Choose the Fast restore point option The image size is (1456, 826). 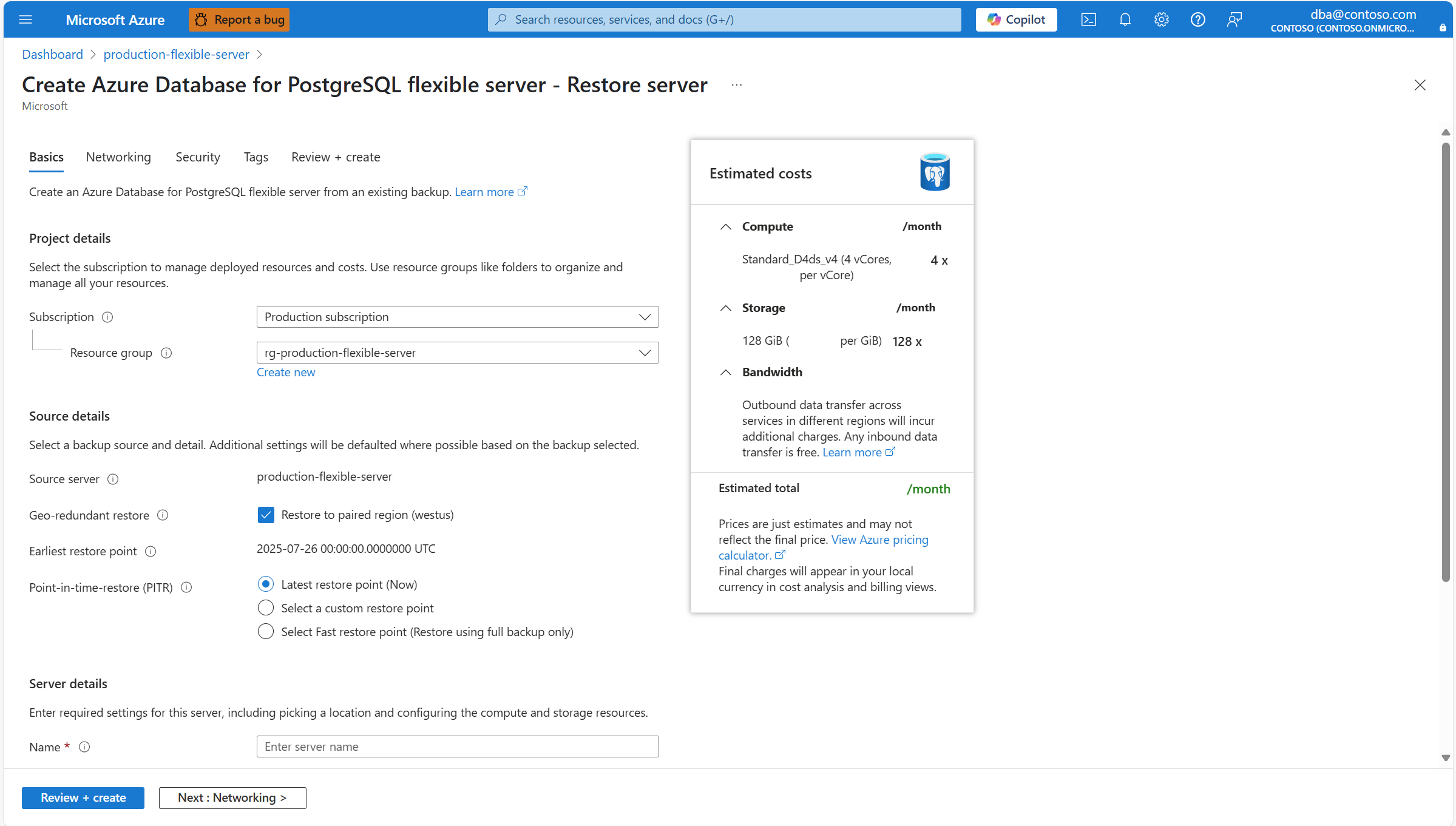[x=266, y=631]
